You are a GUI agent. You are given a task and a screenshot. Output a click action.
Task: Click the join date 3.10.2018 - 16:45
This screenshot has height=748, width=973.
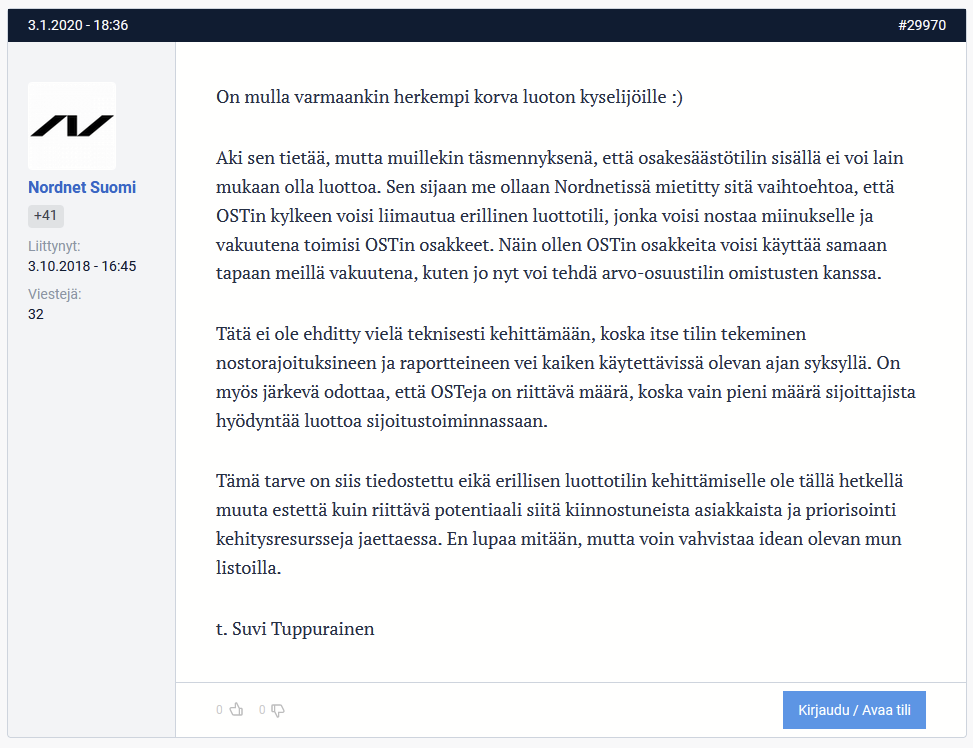click(x=82, y=266)
